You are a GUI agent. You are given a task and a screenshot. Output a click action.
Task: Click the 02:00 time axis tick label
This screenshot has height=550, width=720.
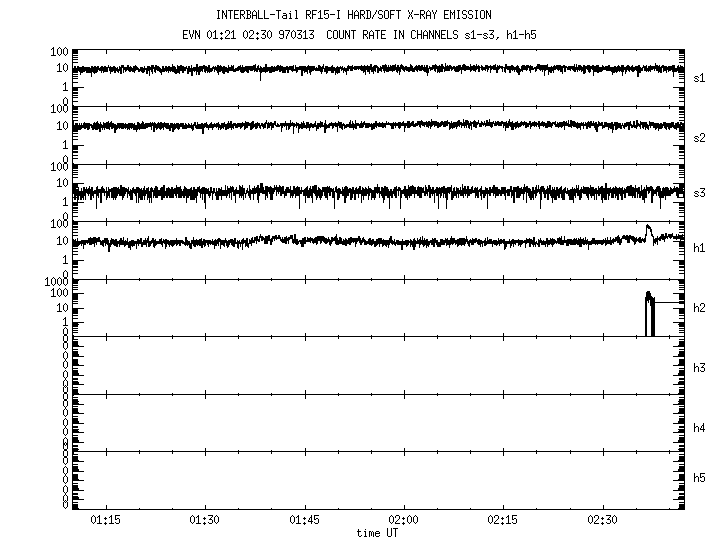click(404, 521)
